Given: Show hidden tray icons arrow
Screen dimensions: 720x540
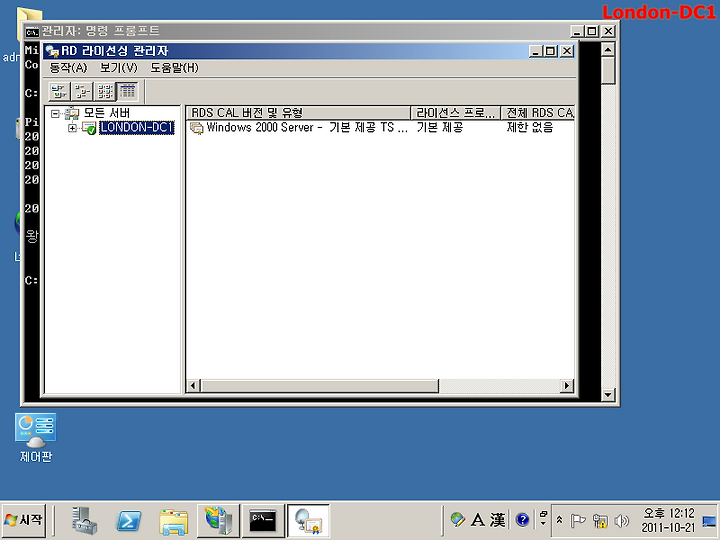Looking at the screenshot, I should point(559,520).
